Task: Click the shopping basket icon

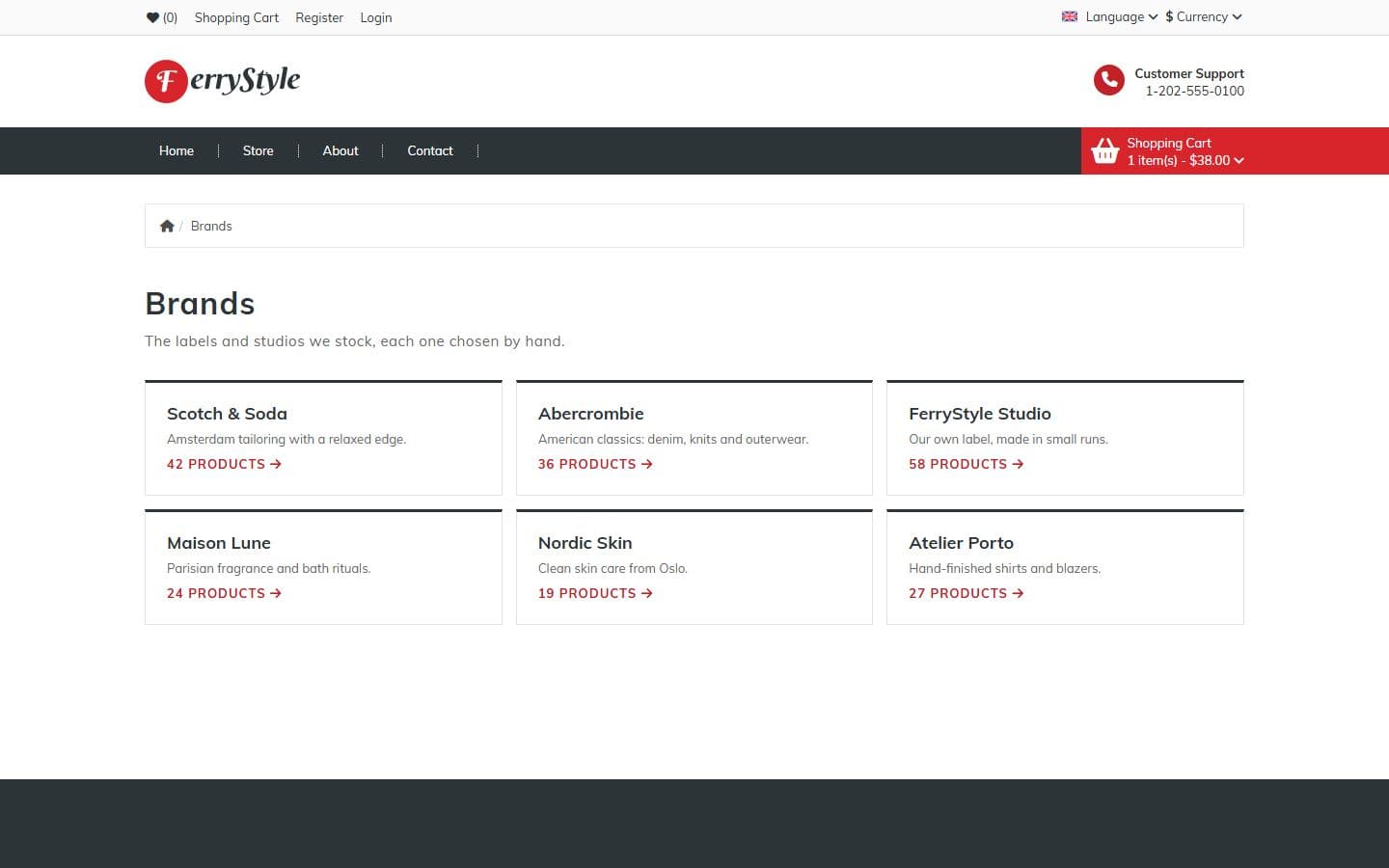Action: [1104, 151]
